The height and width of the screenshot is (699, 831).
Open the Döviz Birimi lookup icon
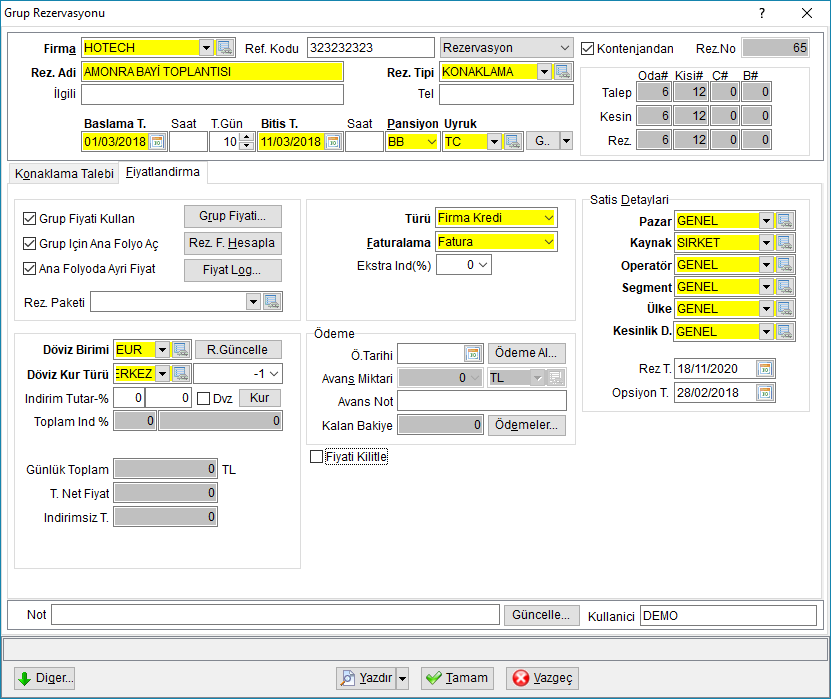(x=181, y=349)
